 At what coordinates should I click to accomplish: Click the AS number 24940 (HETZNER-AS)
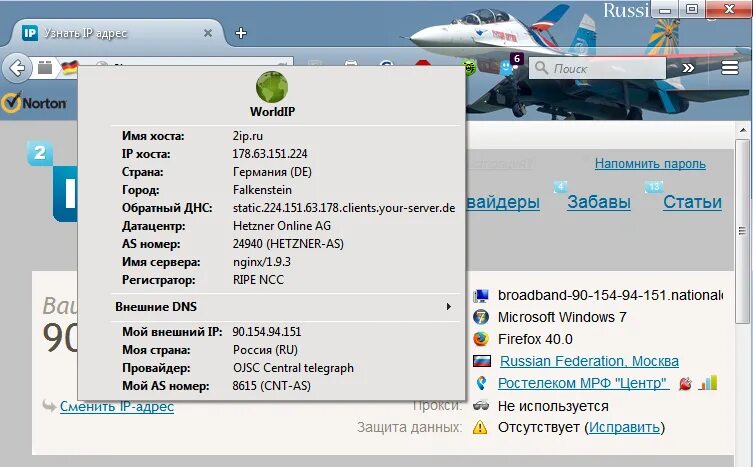[x=288, y=244]
